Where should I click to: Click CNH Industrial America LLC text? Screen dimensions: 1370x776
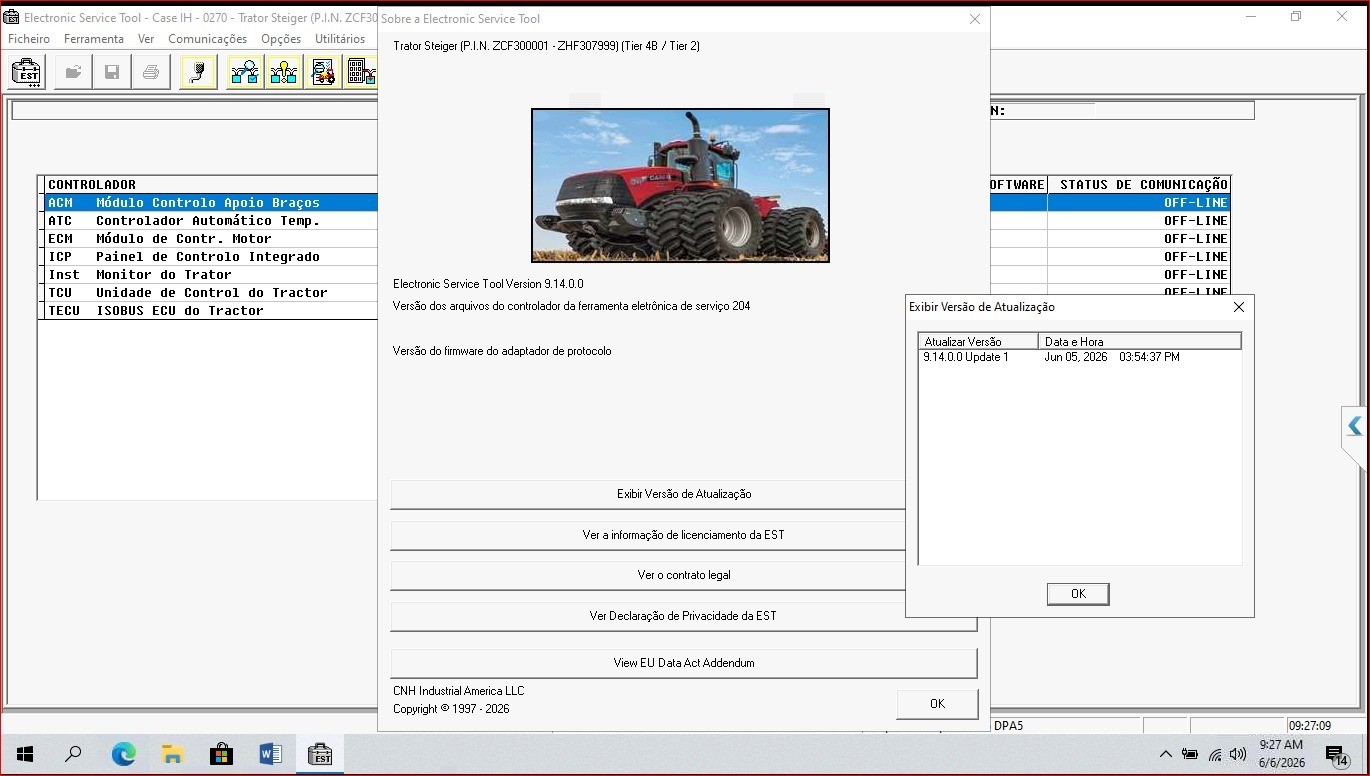458,691
